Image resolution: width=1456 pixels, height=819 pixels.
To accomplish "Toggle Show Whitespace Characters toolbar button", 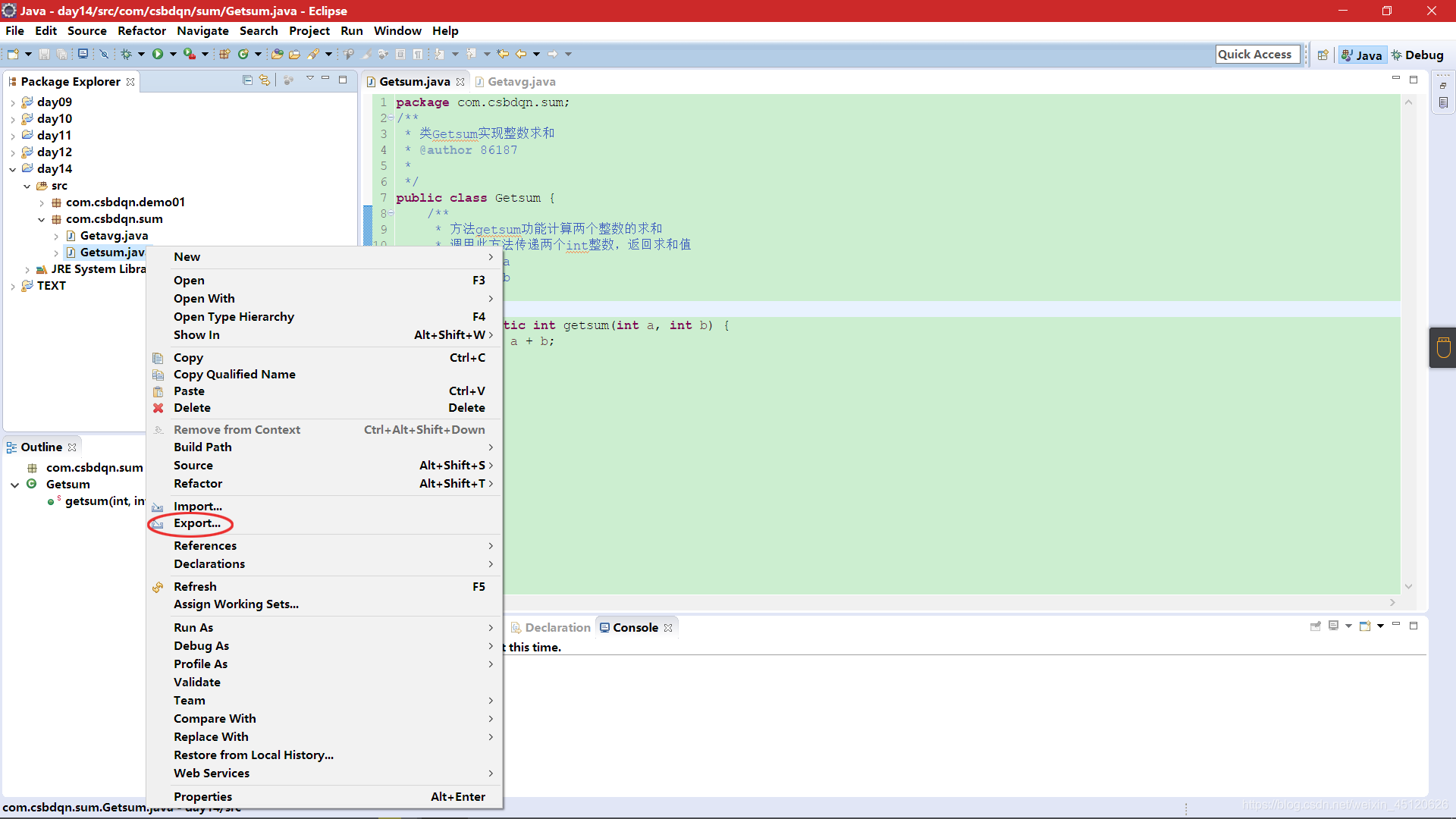I will [417, 54].
